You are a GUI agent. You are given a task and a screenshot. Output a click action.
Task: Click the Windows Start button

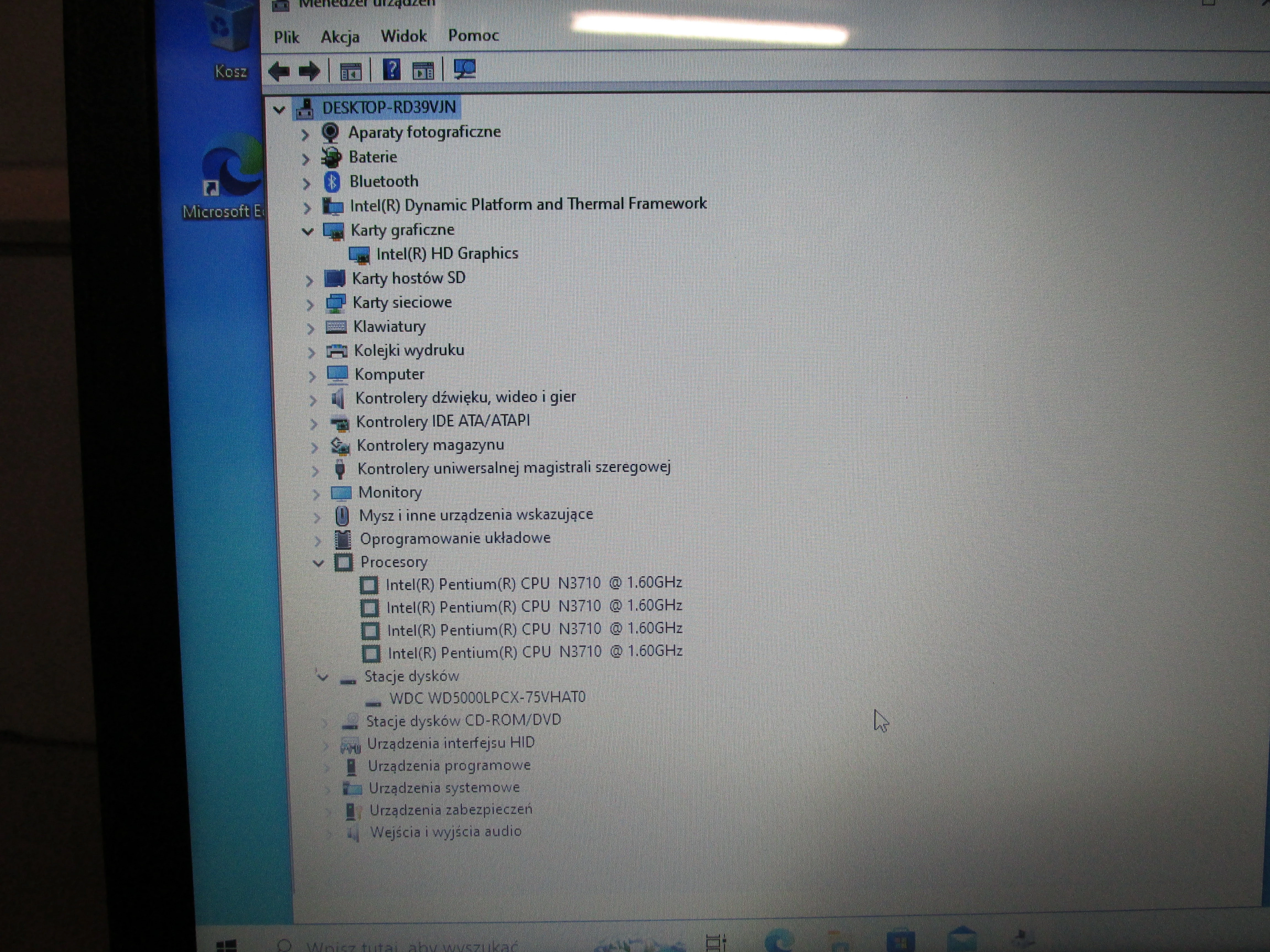(226, 945)
